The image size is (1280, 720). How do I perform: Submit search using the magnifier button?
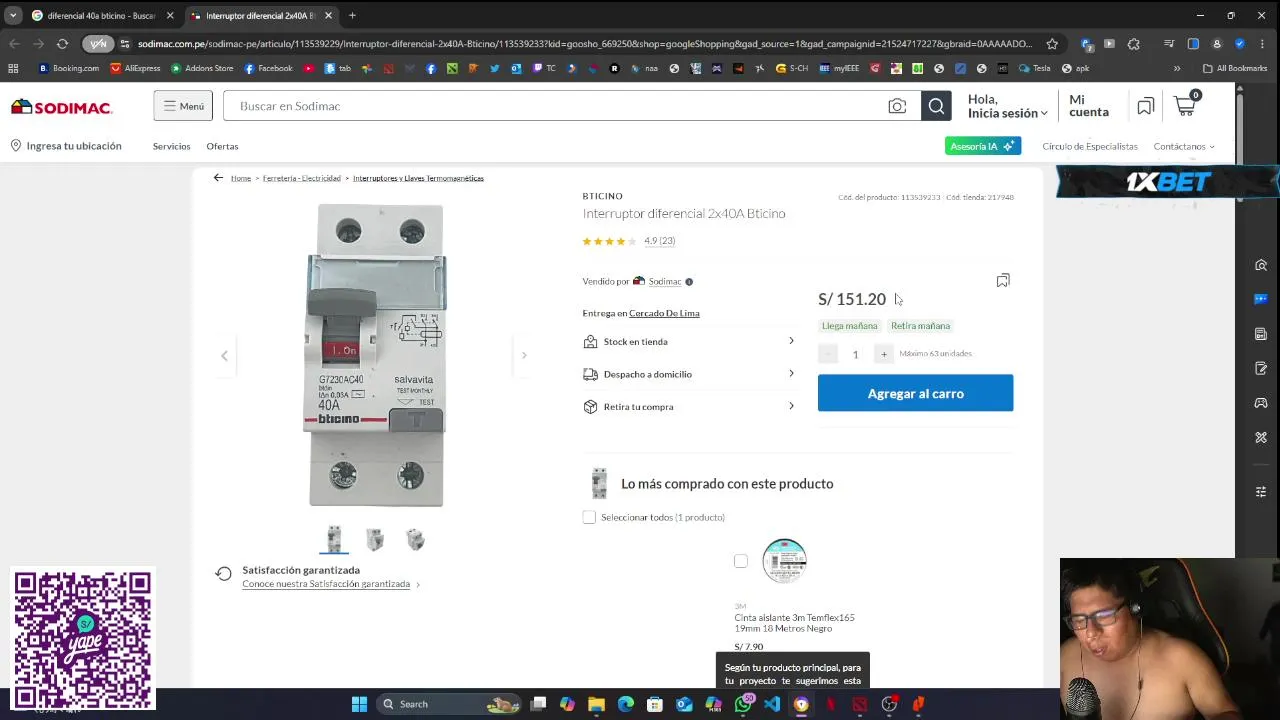(936, 106)
